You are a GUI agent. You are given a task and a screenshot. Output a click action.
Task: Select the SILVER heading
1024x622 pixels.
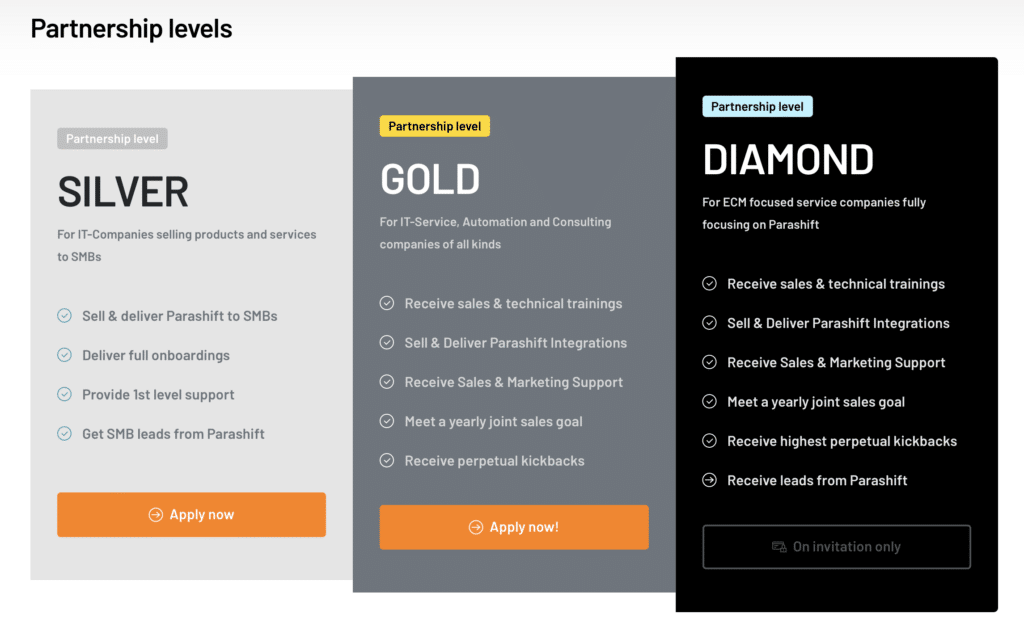point(123,191)
